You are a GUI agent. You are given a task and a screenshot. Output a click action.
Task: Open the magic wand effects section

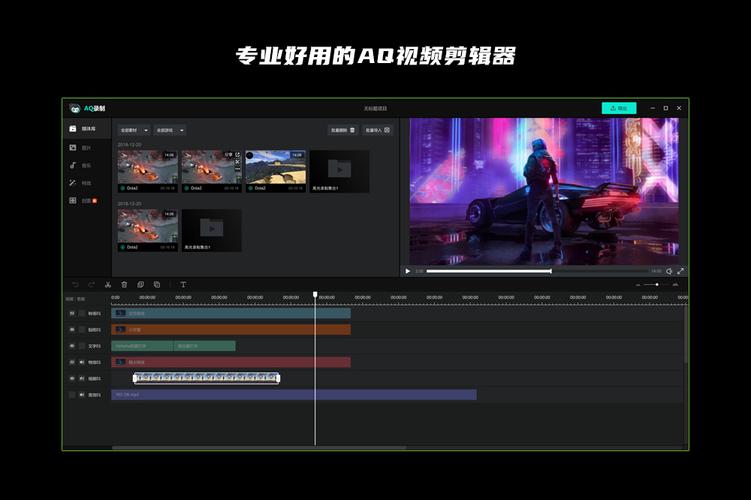tap(73, 183)
